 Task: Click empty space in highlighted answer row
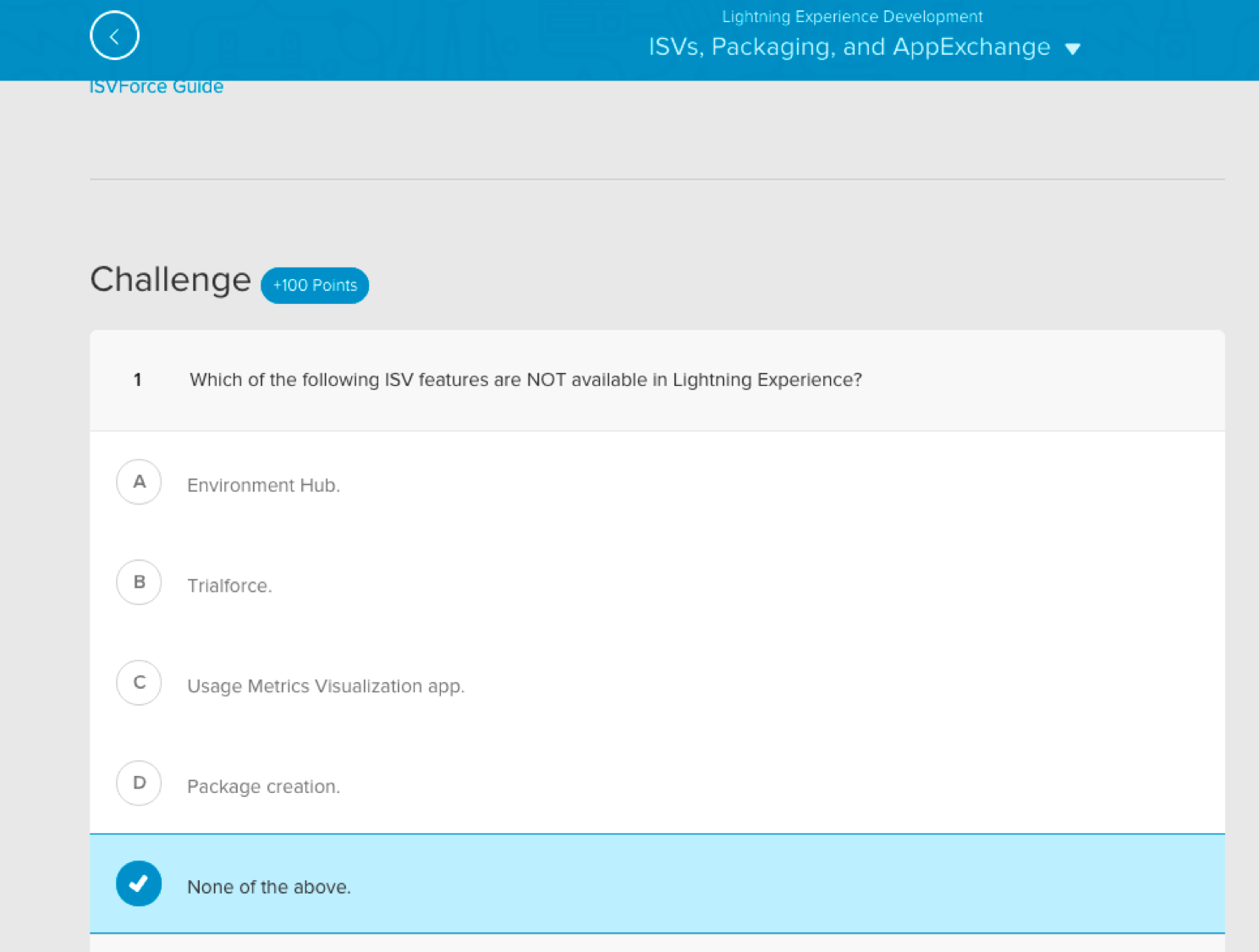pos(761,883)
